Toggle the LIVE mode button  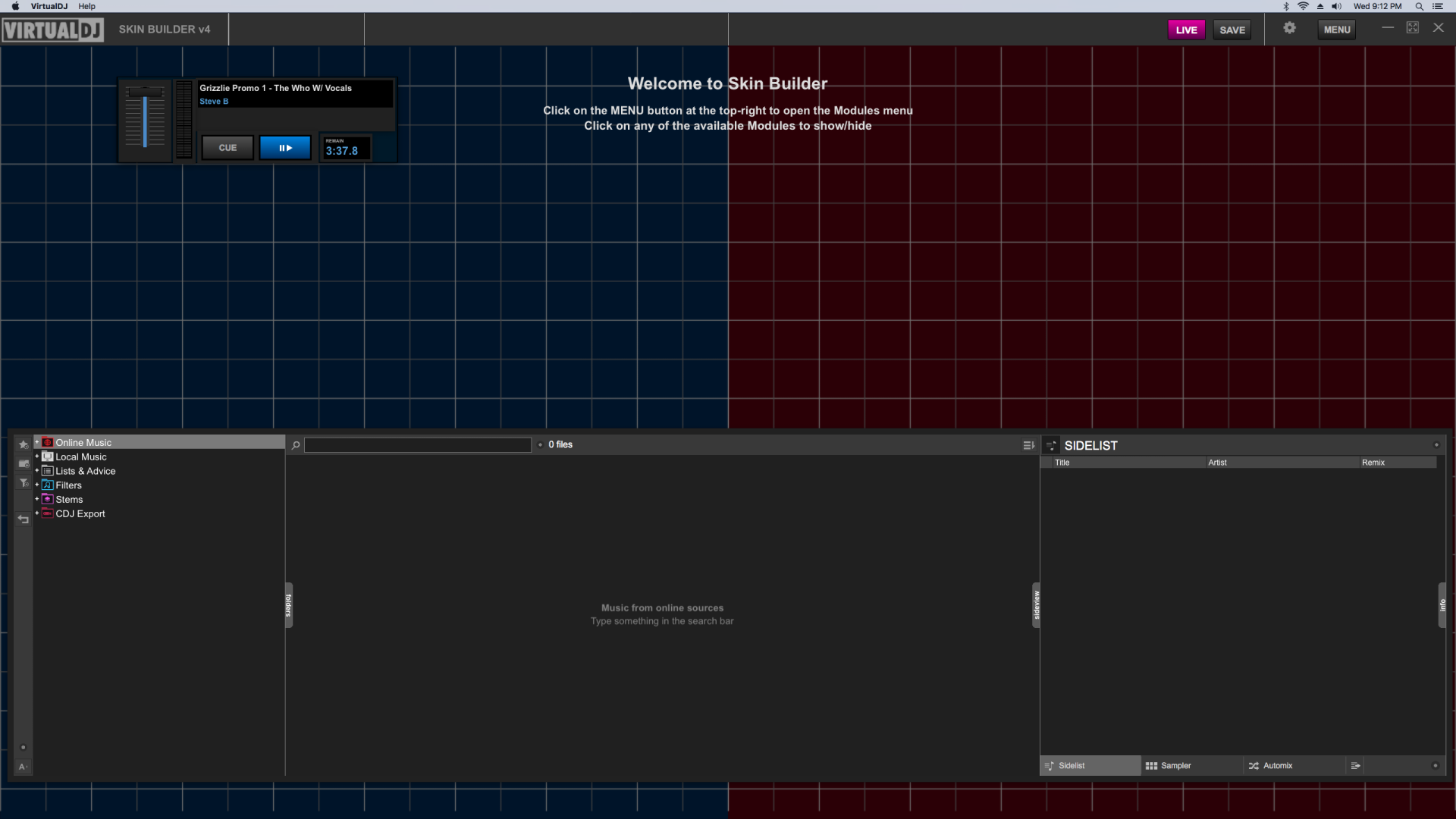pos(1186,30)
